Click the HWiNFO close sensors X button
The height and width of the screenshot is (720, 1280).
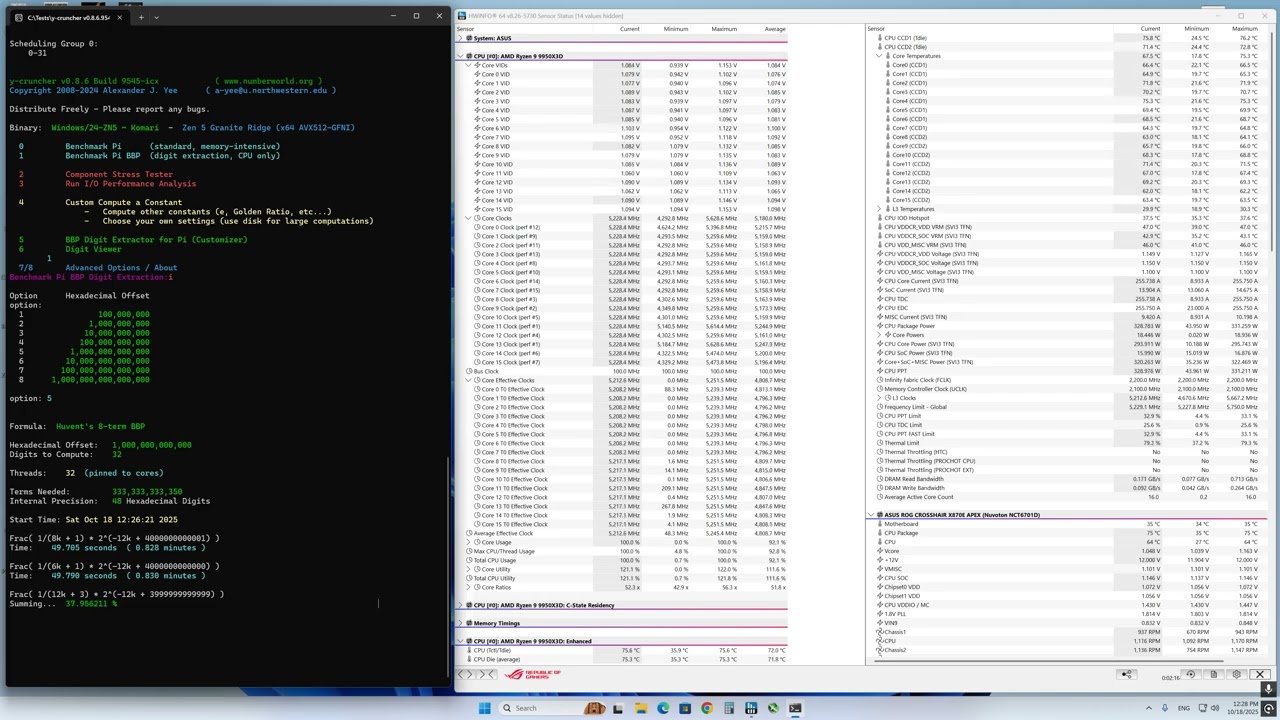point(1260,674)
